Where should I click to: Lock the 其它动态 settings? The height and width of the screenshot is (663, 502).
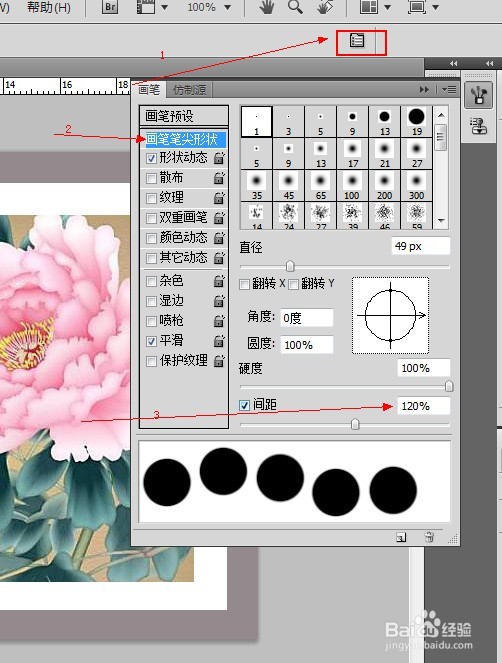[219, 258]
